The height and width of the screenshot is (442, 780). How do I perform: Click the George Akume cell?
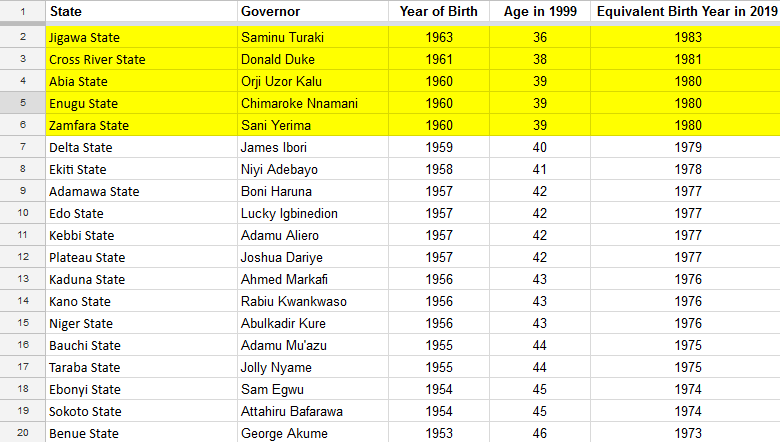[x=313, y=433]
